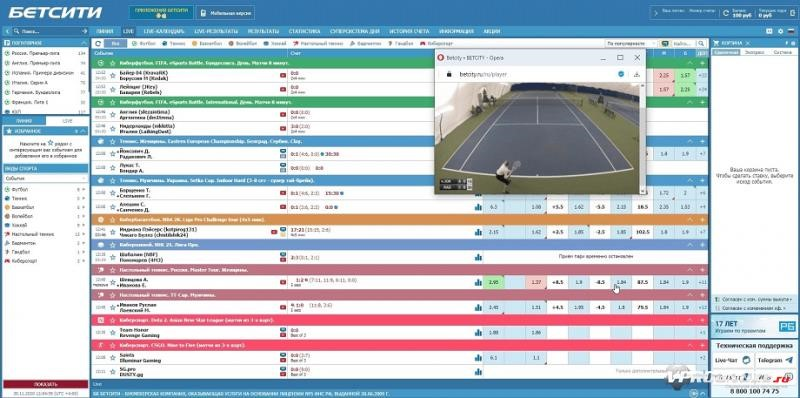Add Шипкова match to favorites star
The image size is (800, 398).
[113, 282]
